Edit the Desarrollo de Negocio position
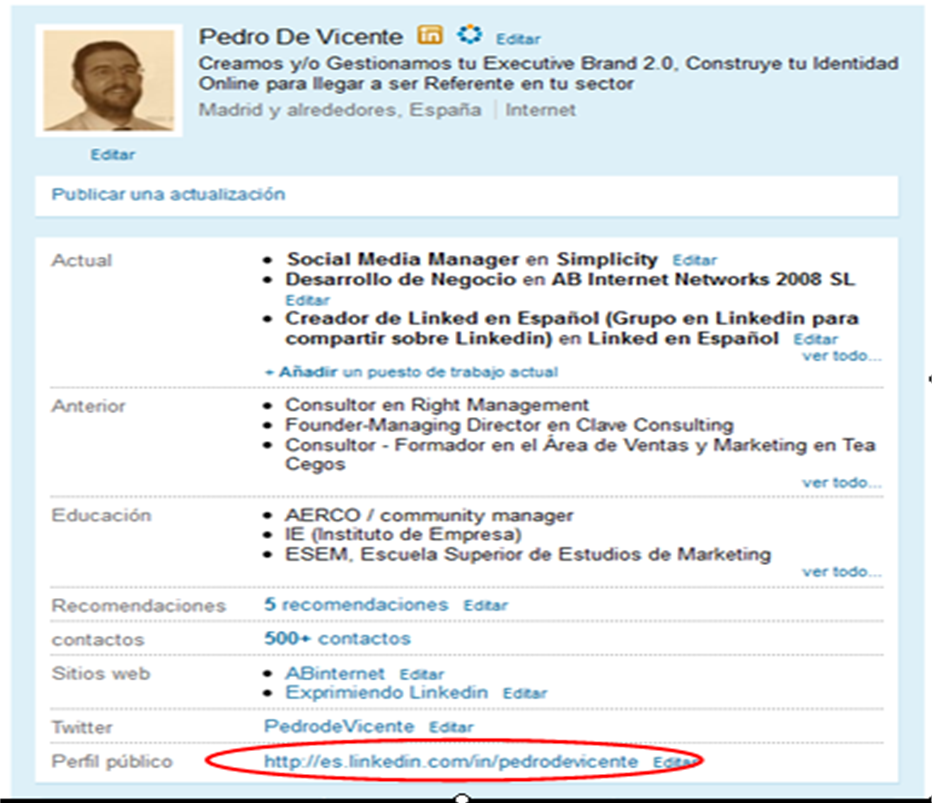The width and height of the screenshot is (932, 803). (307, 300)
